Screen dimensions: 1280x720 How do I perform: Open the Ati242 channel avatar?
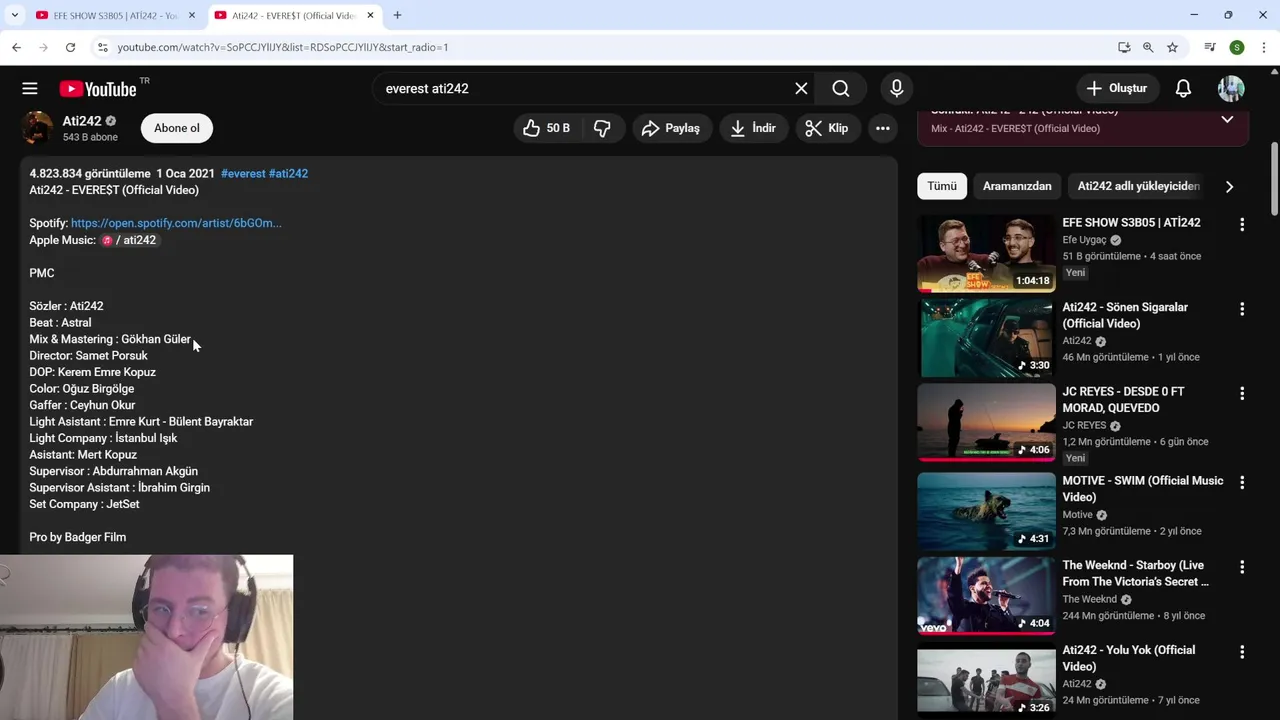tap(37, 128)
